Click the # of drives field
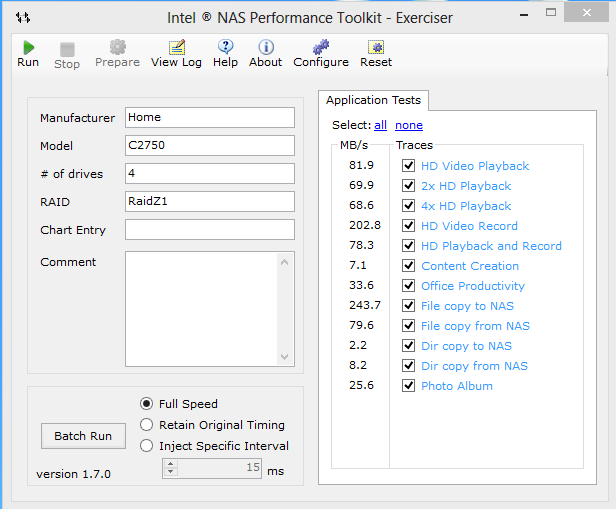 click(210, 173)
